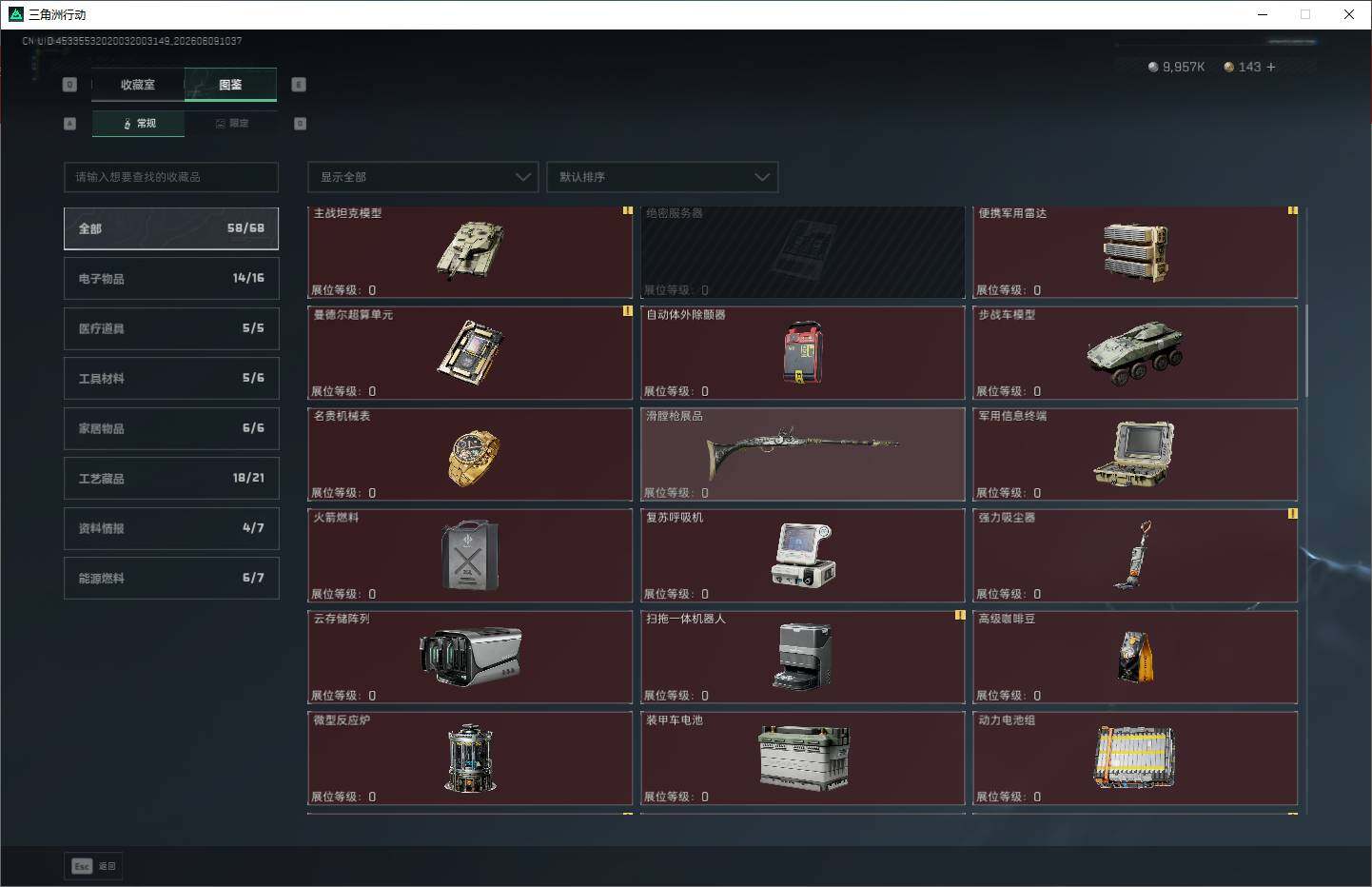
Task: Filter by 资料情报 category
Action: 171,528
